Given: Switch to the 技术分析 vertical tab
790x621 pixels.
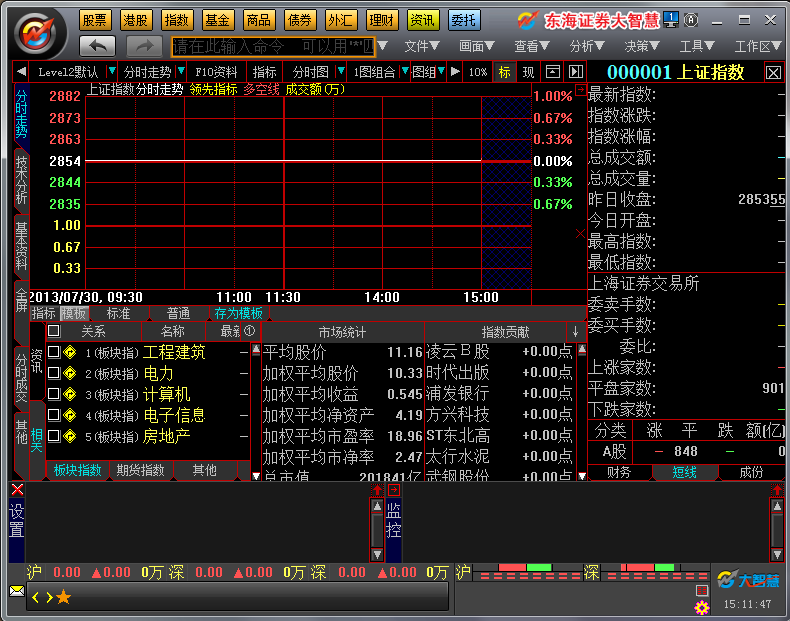Looking at the screenshot, I should click(x=21, y=179).
